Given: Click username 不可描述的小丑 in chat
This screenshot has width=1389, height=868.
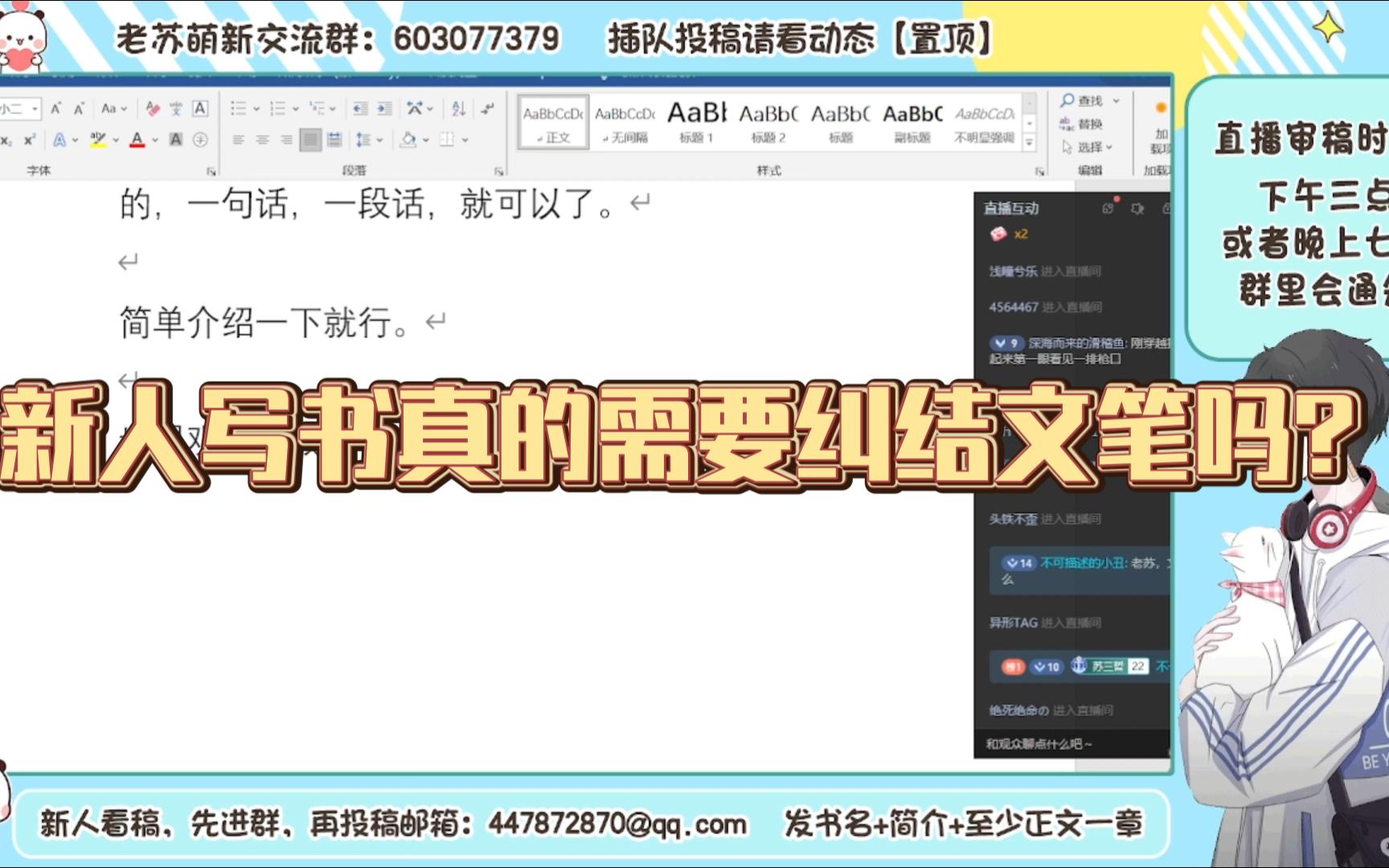Looking at the screenshot, I should pos(1082,563).
